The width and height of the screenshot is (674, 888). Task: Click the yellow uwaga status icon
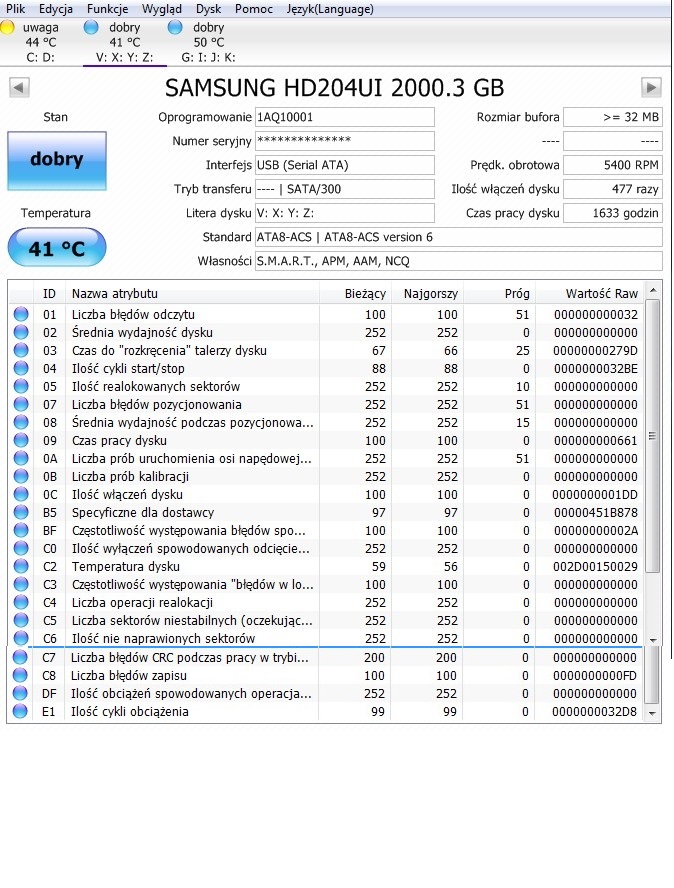7,27
